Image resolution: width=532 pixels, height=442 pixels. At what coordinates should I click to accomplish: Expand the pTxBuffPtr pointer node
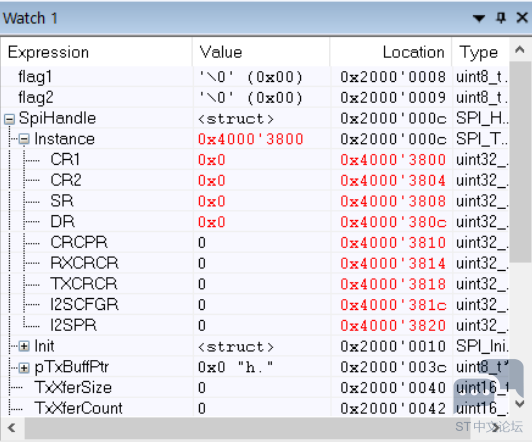24,367
